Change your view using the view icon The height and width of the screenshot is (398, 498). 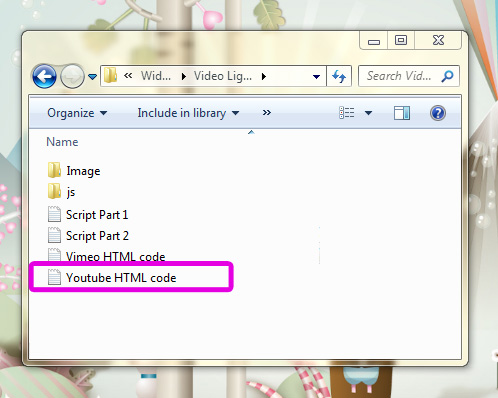[347, 113]
